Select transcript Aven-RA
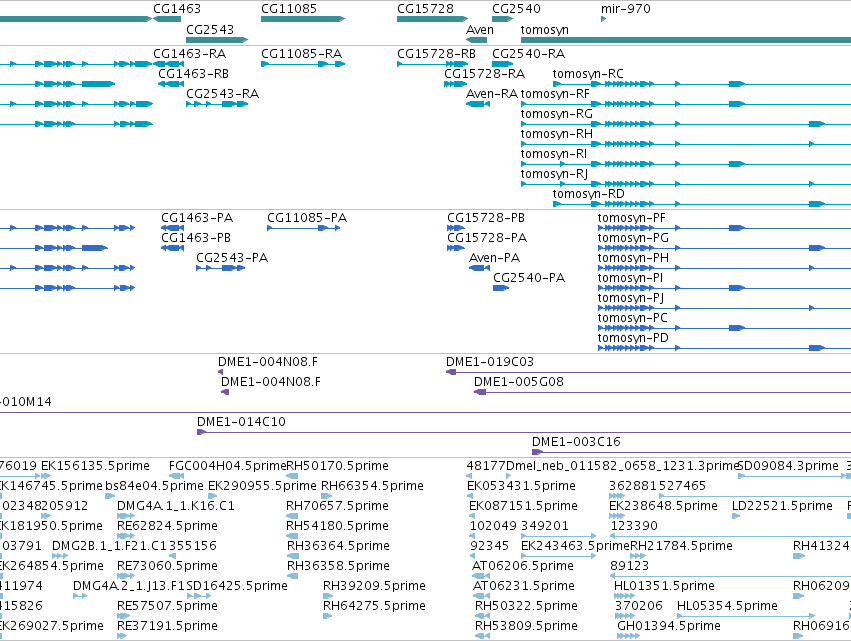The width and height of the screenshot is (851, 641). (492, 94)
